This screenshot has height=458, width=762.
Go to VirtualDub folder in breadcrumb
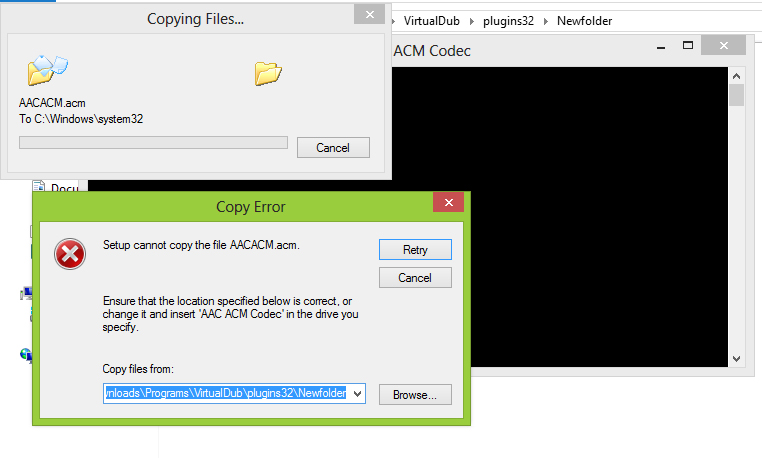point(432,21)
